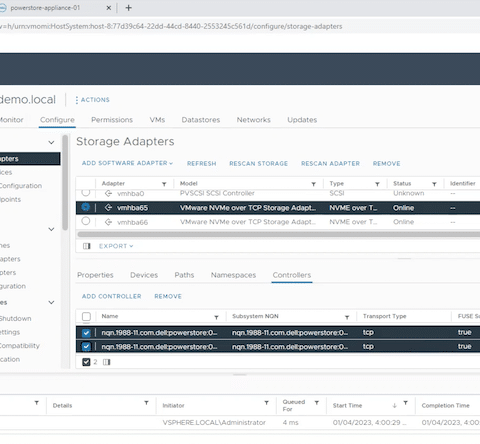Collapse the third sidebar section chevron
This screenshot has width=480, height=444.
(x=51, y=302)
